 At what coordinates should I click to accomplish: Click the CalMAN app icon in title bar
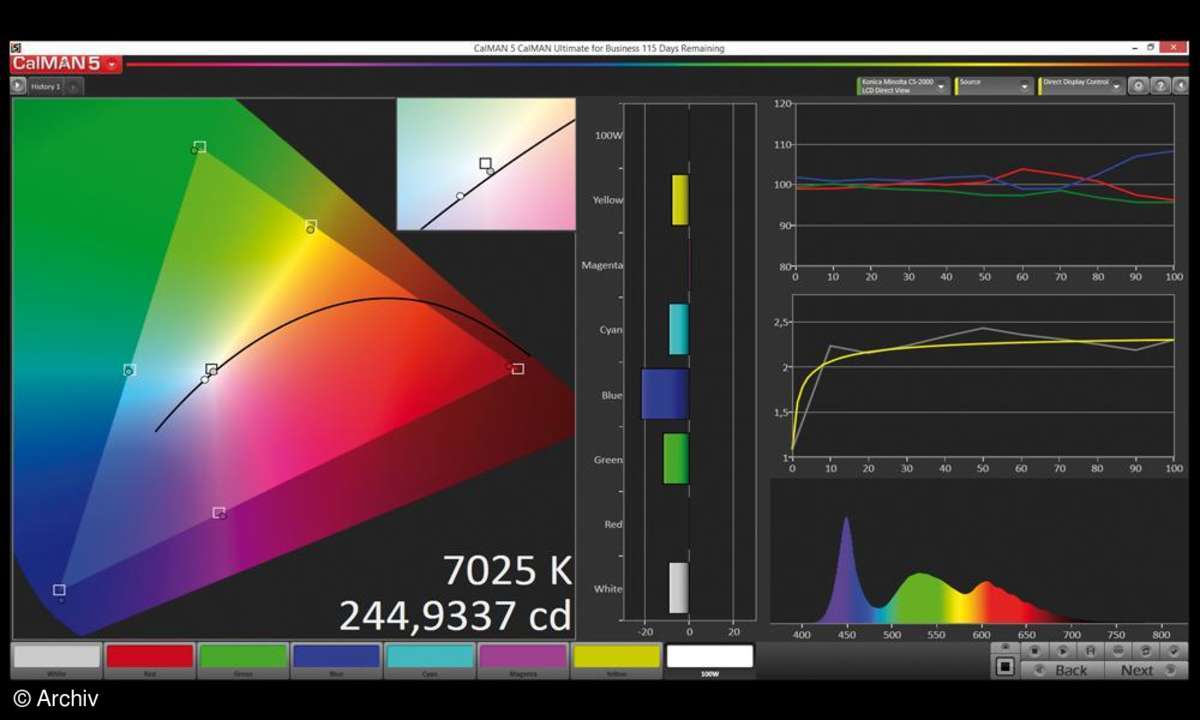[x=16, y=47]
